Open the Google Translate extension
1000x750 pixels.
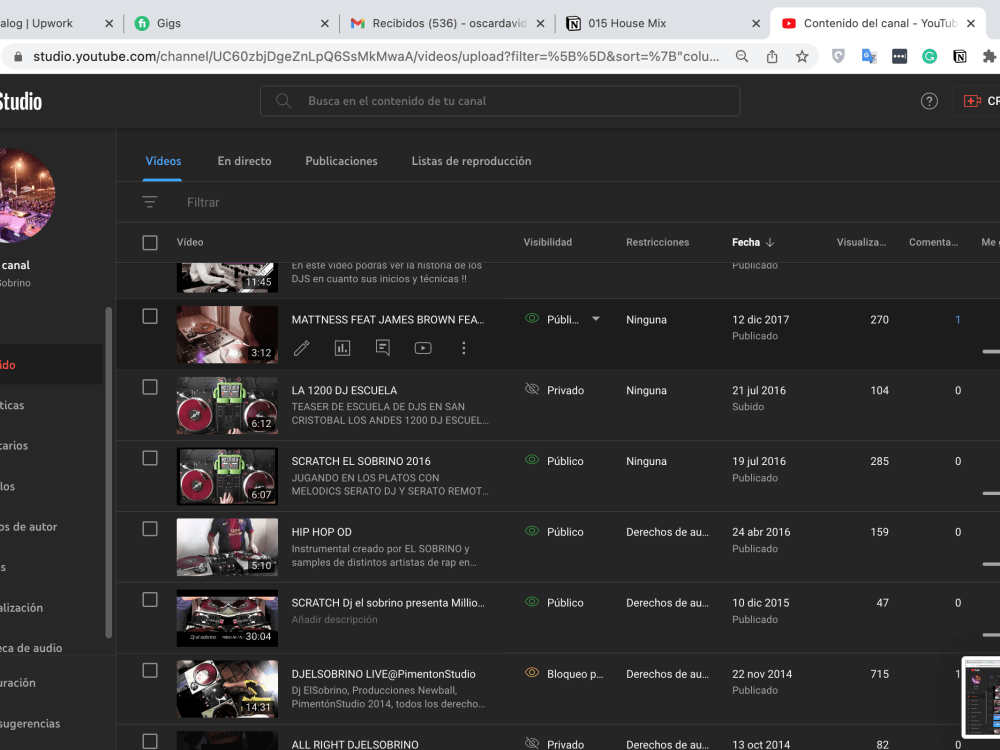pyautogui.click(x=869, y=56)
